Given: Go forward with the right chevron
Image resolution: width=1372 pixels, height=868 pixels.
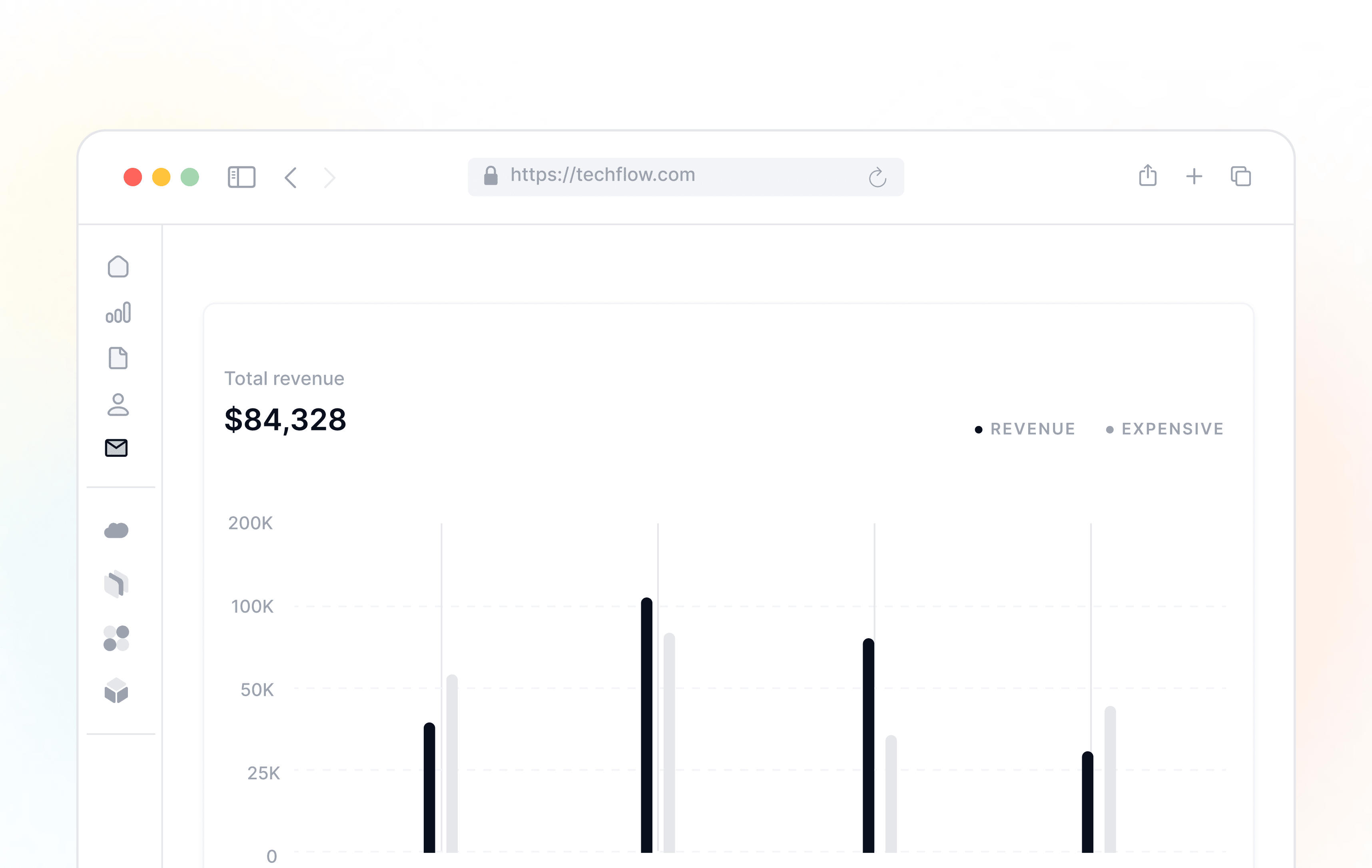Looking at the screenshot, I should (330, 177).
